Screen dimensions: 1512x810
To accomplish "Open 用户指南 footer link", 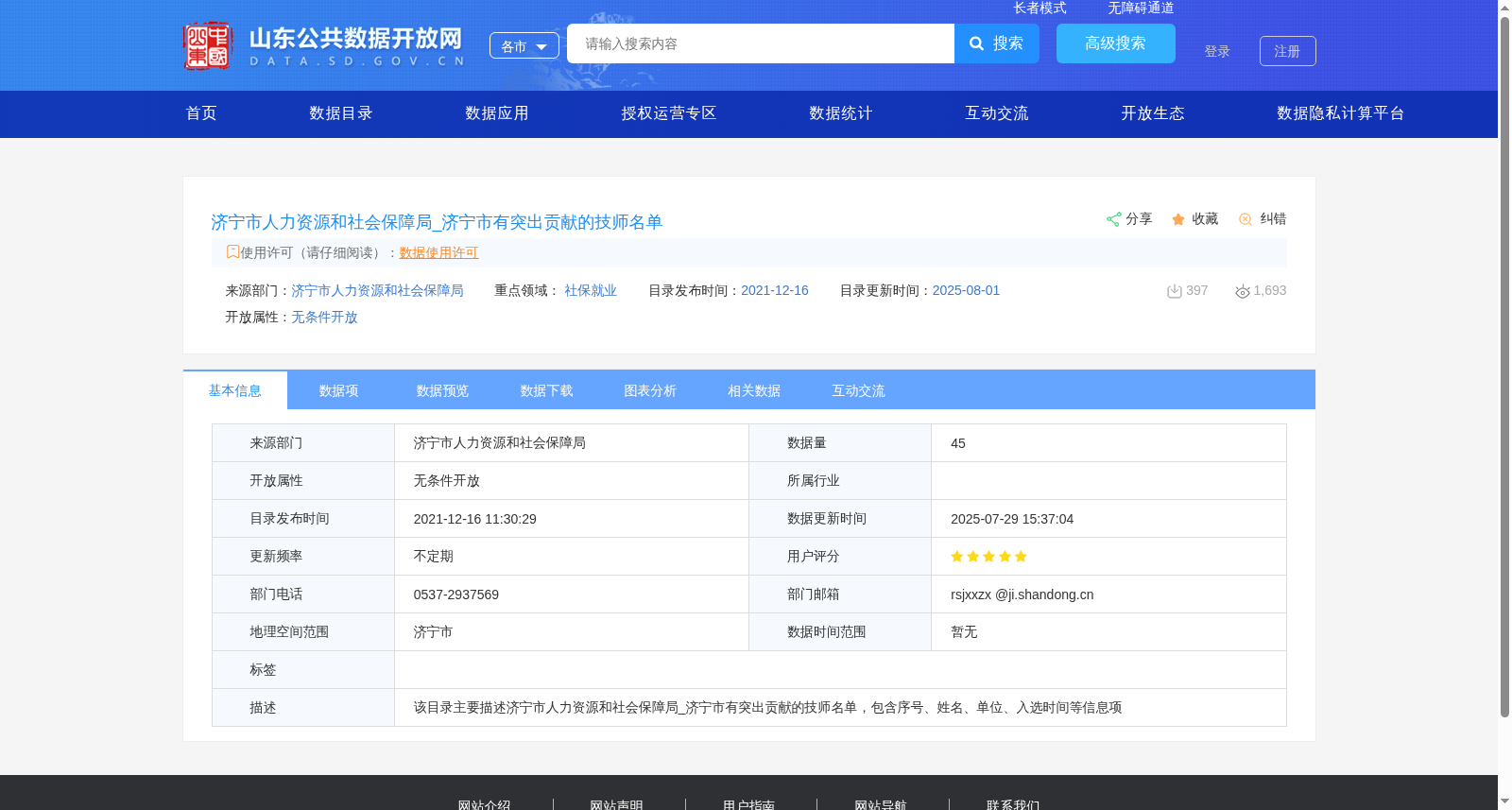I will (749, 804).
